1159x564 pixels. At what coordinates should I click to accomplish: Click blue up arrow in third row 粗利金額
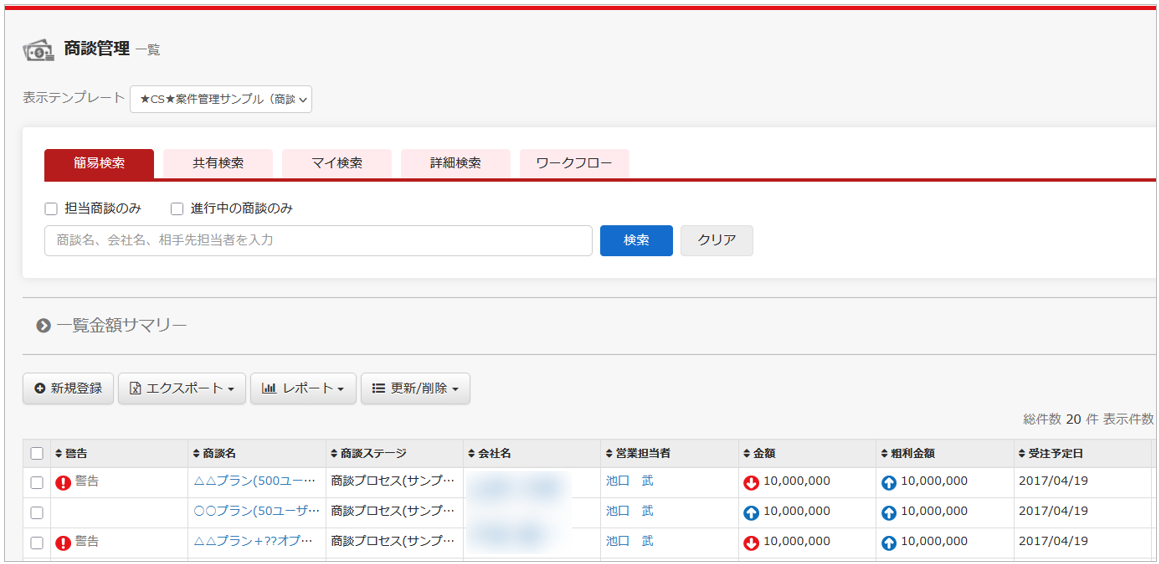coord(888,543)
